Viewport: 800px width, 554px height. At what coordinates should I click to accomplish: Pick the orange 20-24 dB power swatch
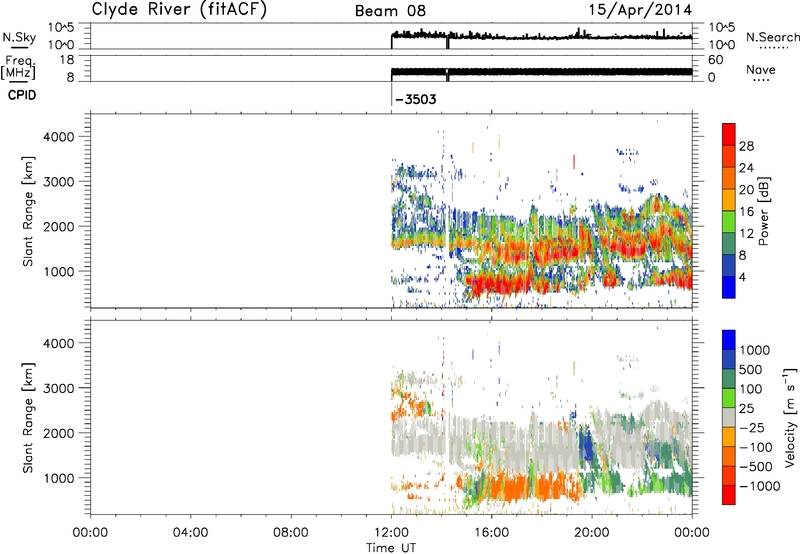[729, 179]
